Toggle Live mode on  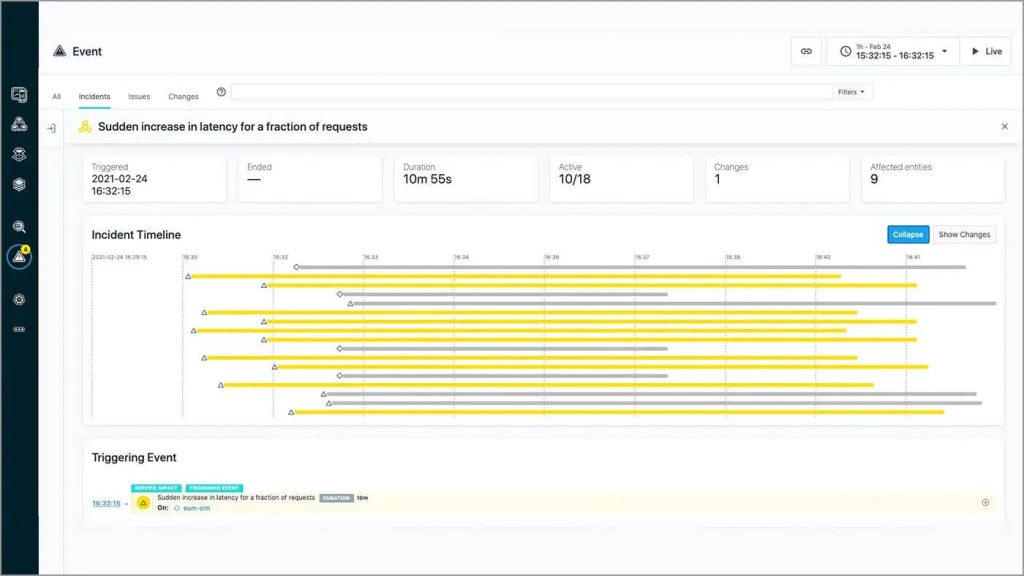pyautogui.click(x=985, y=52)
